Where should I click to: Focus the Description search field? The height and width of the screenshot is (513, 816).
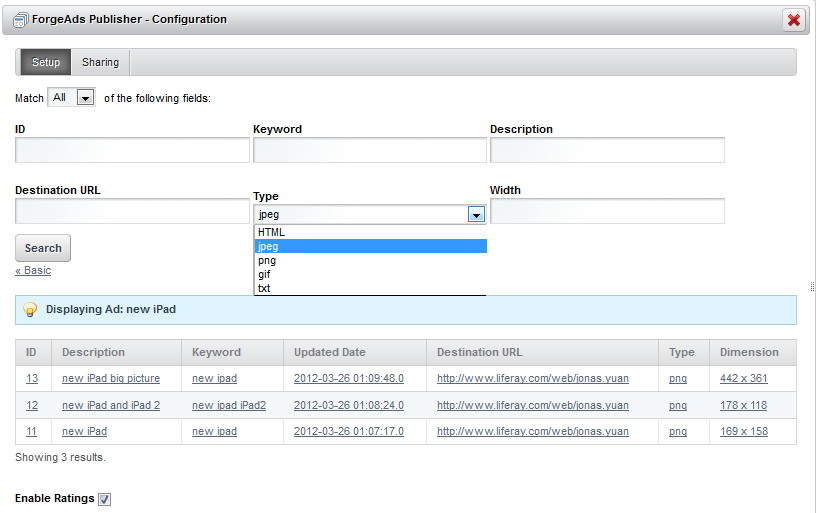(x=607, y=150)
